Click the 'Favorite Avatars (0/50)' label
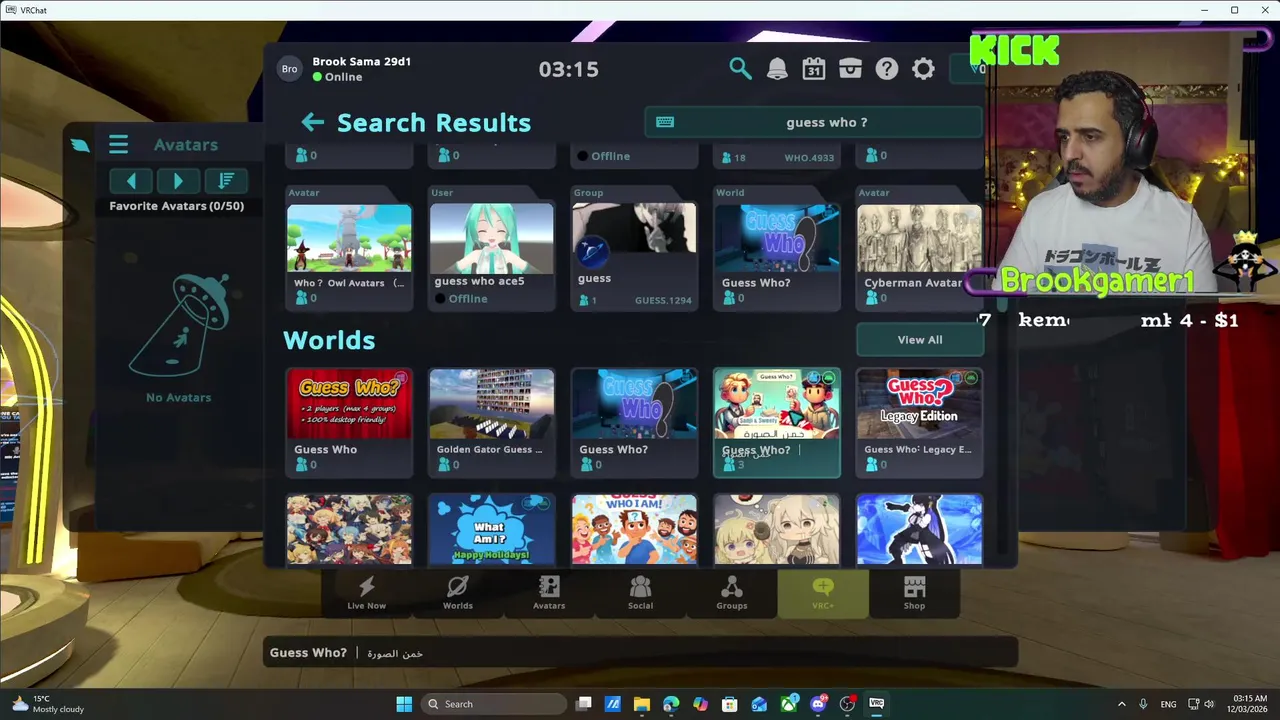The image size is (1280, 720). (177, 206)
